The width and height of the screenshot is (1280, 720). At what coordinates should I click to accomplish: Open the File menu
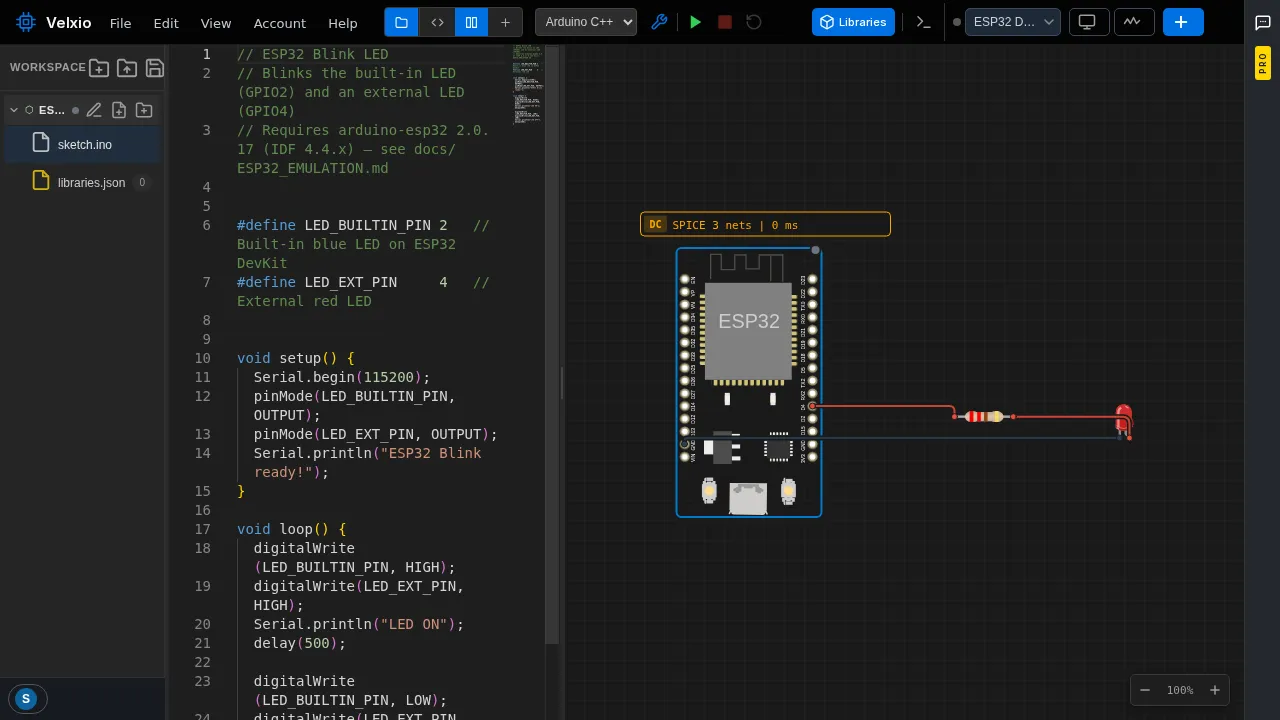pyautogui.click(x=120, y=23)
